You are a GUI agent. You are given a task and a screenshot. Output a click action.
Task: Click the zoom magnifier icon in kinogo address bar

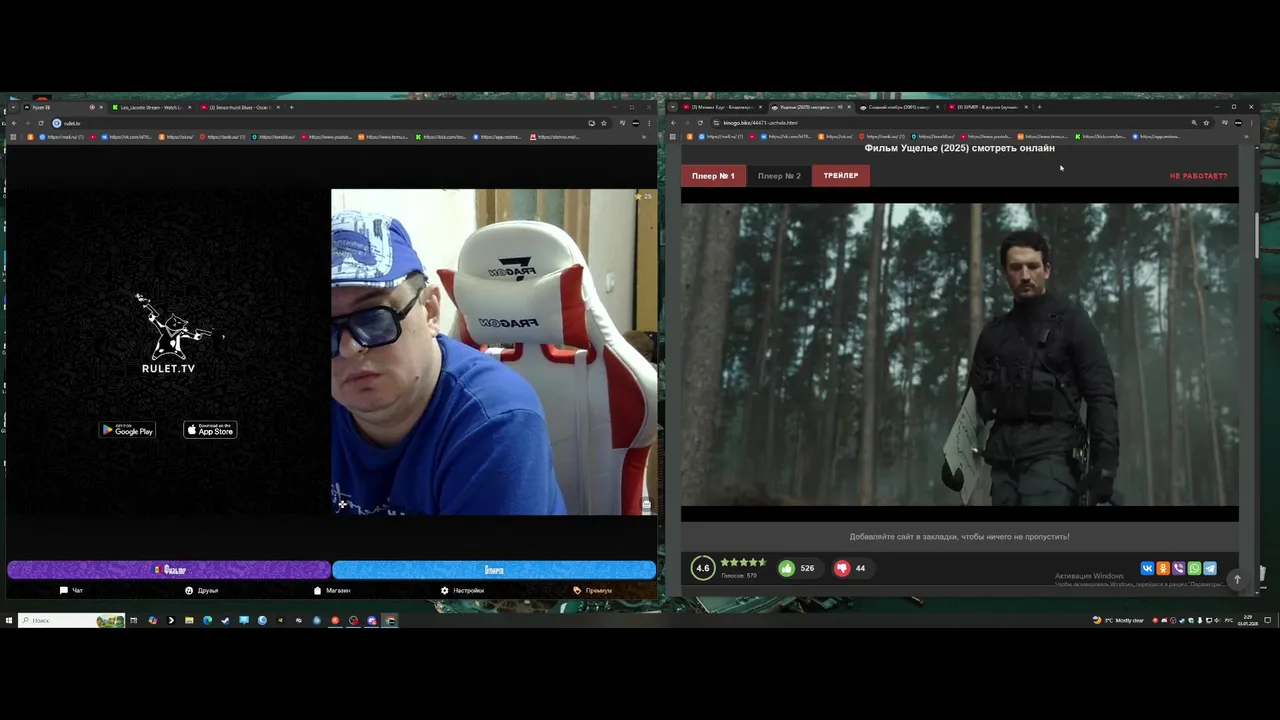(x=1194, y=122)
